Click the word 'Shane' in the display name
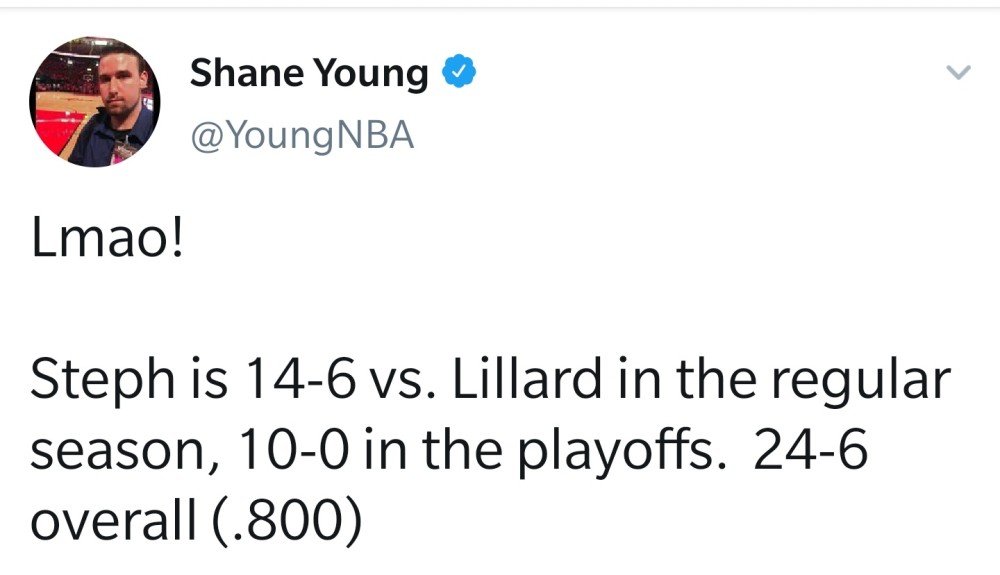1000x575 pixels. click(247, 72)
